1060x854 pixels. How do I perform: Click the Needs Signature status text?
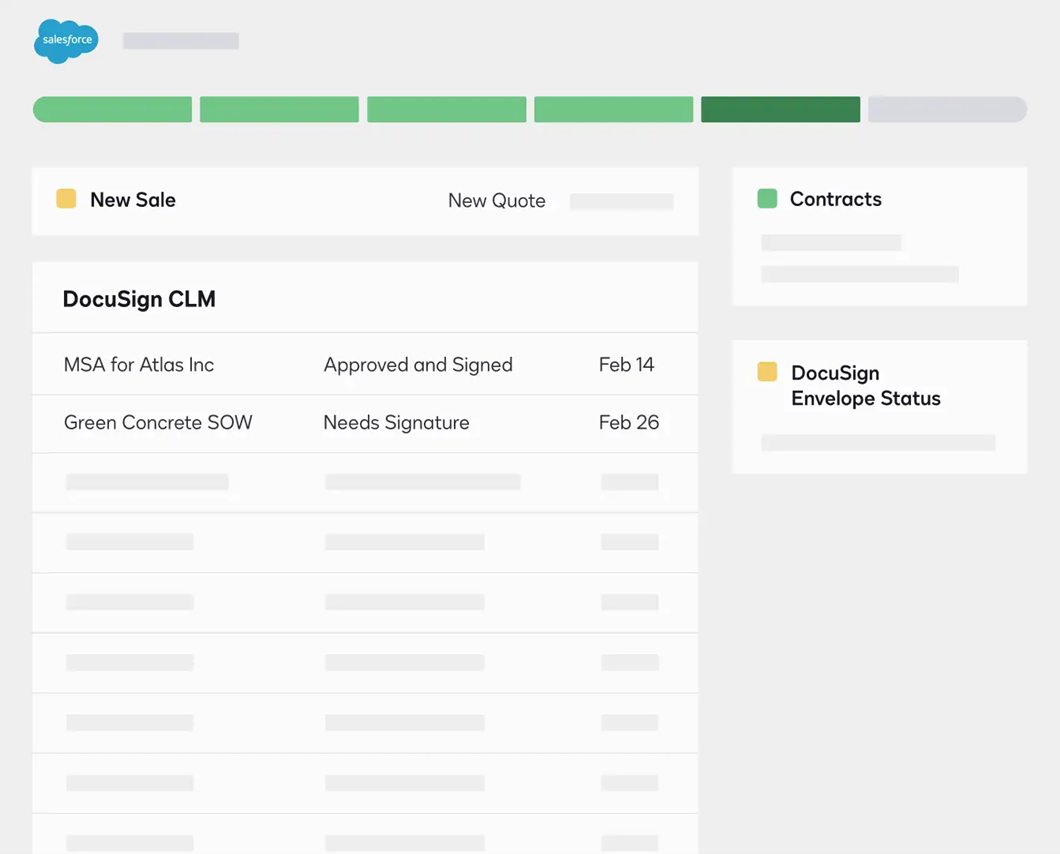coord(396,423)
